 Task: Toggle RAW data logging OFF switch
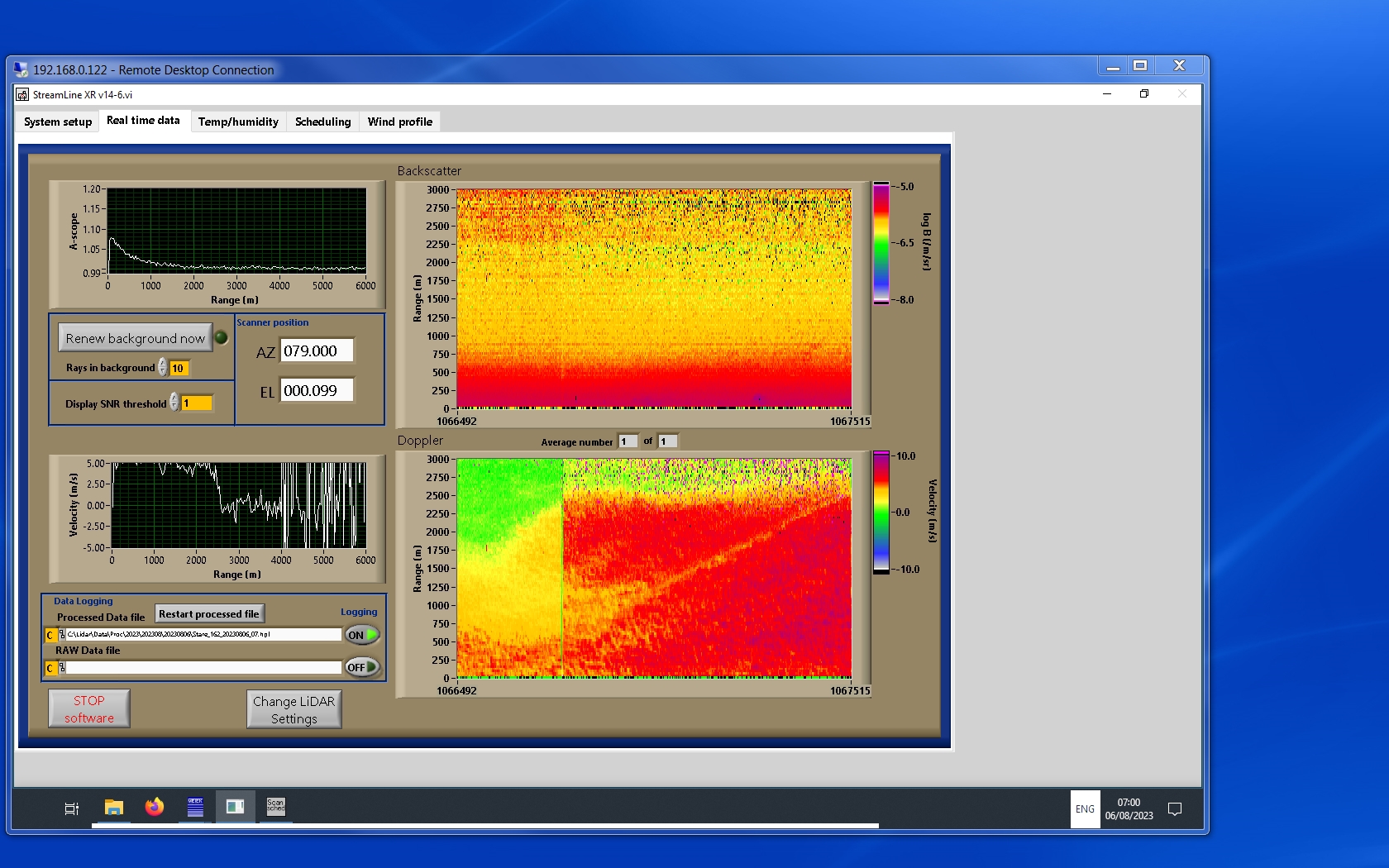(x=362, y=667)
